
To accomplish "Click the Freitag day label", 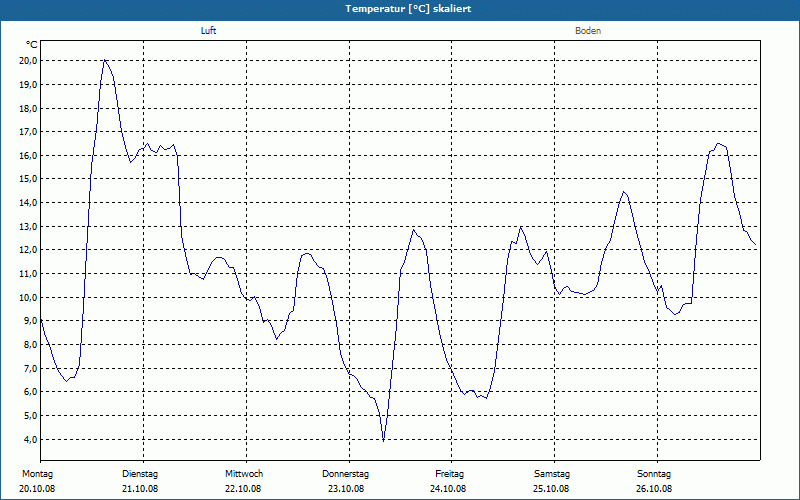I will pos(449,474).
